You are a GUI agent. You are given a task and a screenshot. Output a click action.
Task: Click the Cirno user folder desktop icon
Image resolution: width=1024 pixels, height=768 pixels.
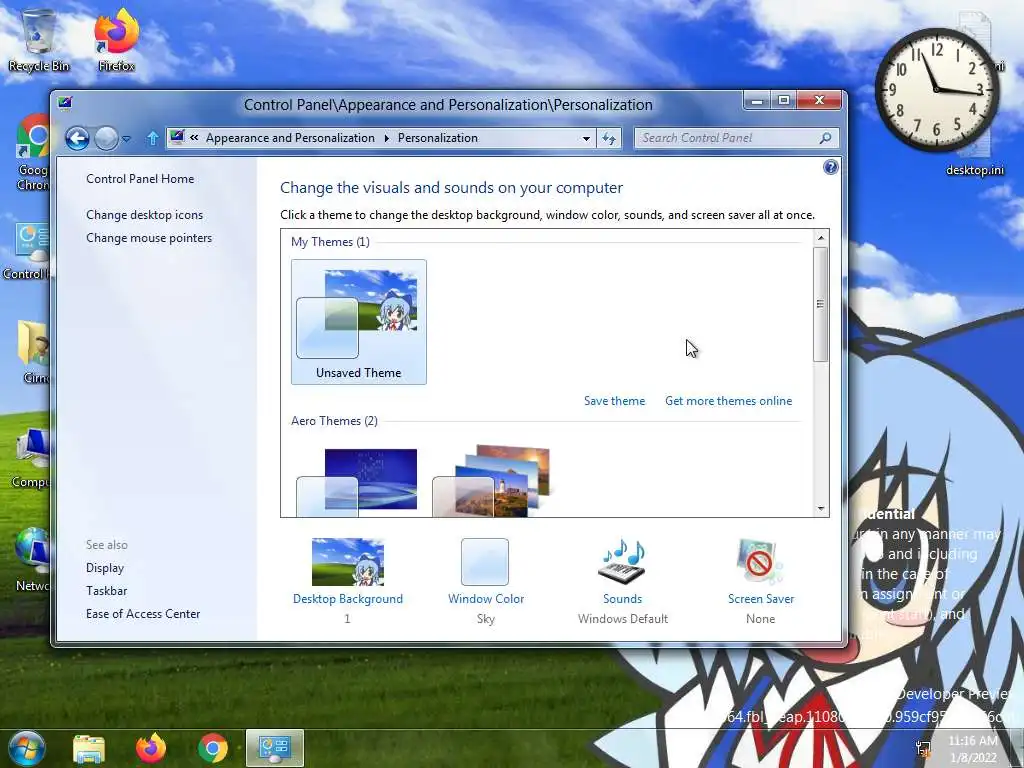pos(33,351)
